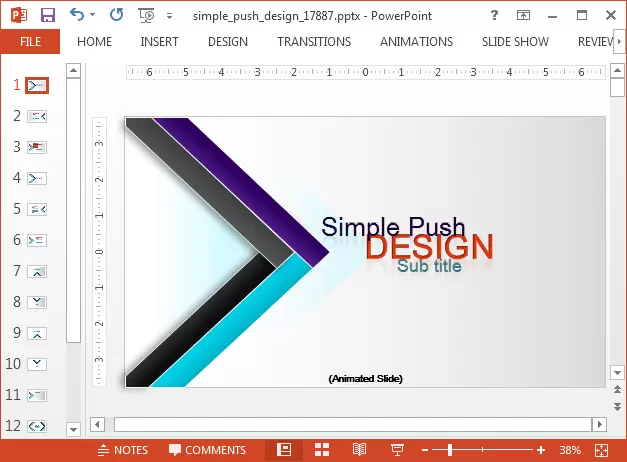Viewport: 627px width, 462px height.
Task: Open the FILE tab
Action: click(30, 42)
